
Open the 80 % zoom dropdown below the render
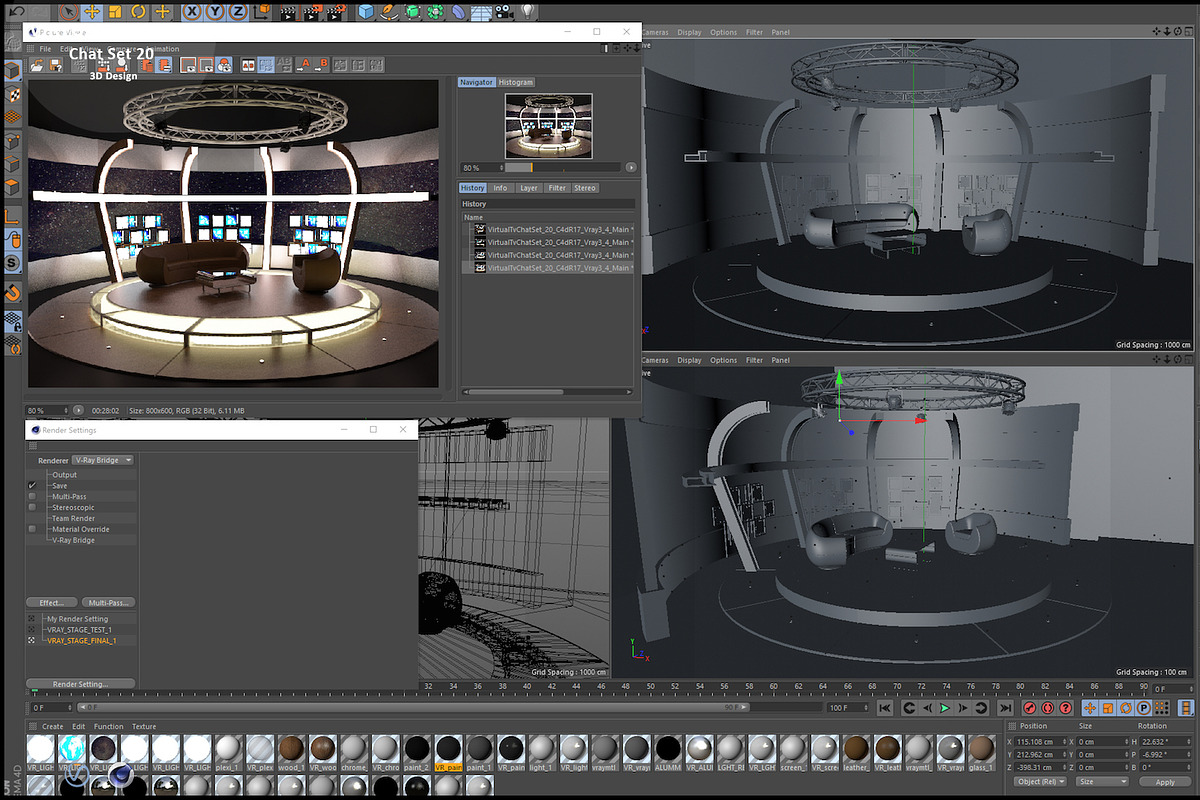click(48, 410)
